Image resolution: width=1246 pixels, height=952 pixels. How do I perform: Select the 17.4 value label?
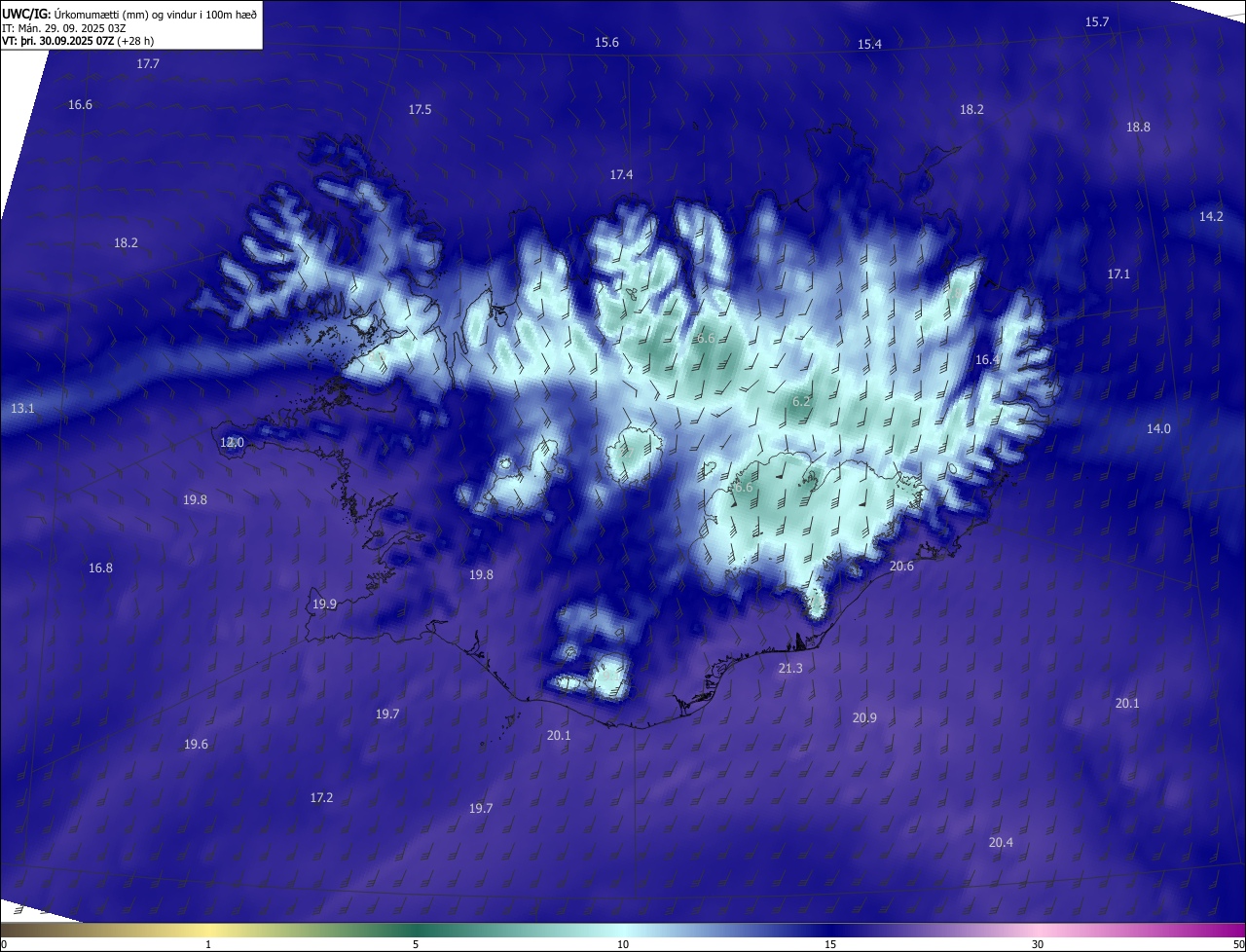click(621, 175)
